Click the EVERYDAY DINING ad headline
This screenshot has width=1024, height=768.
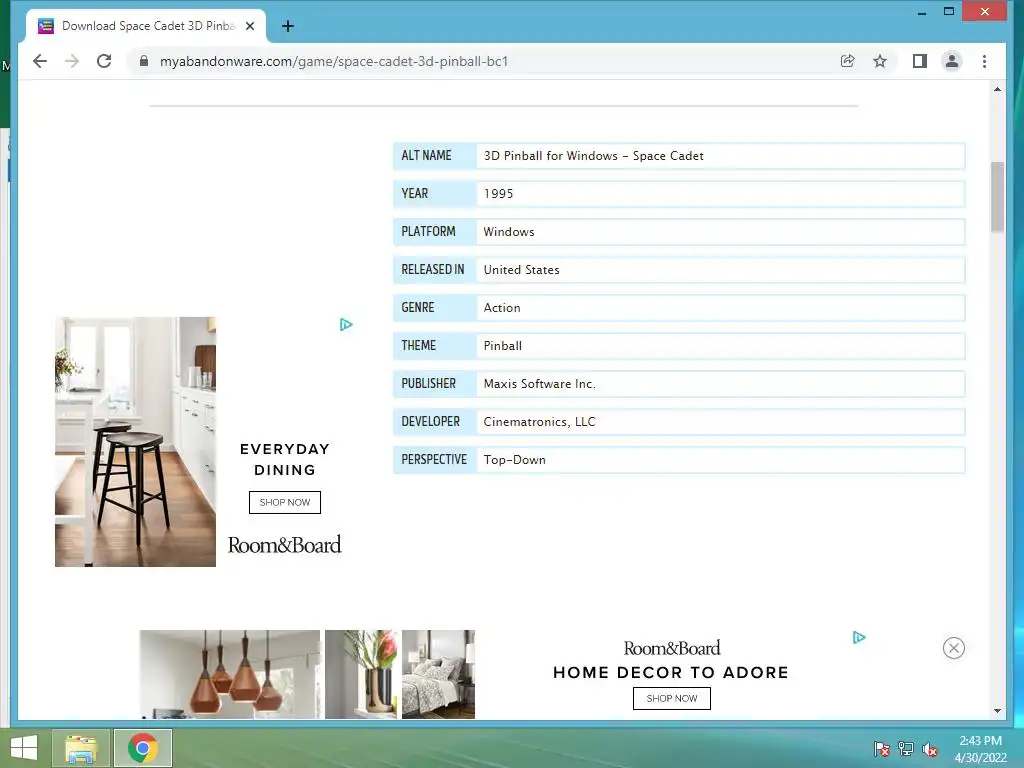pyautogui.click(x=285, y=459)
